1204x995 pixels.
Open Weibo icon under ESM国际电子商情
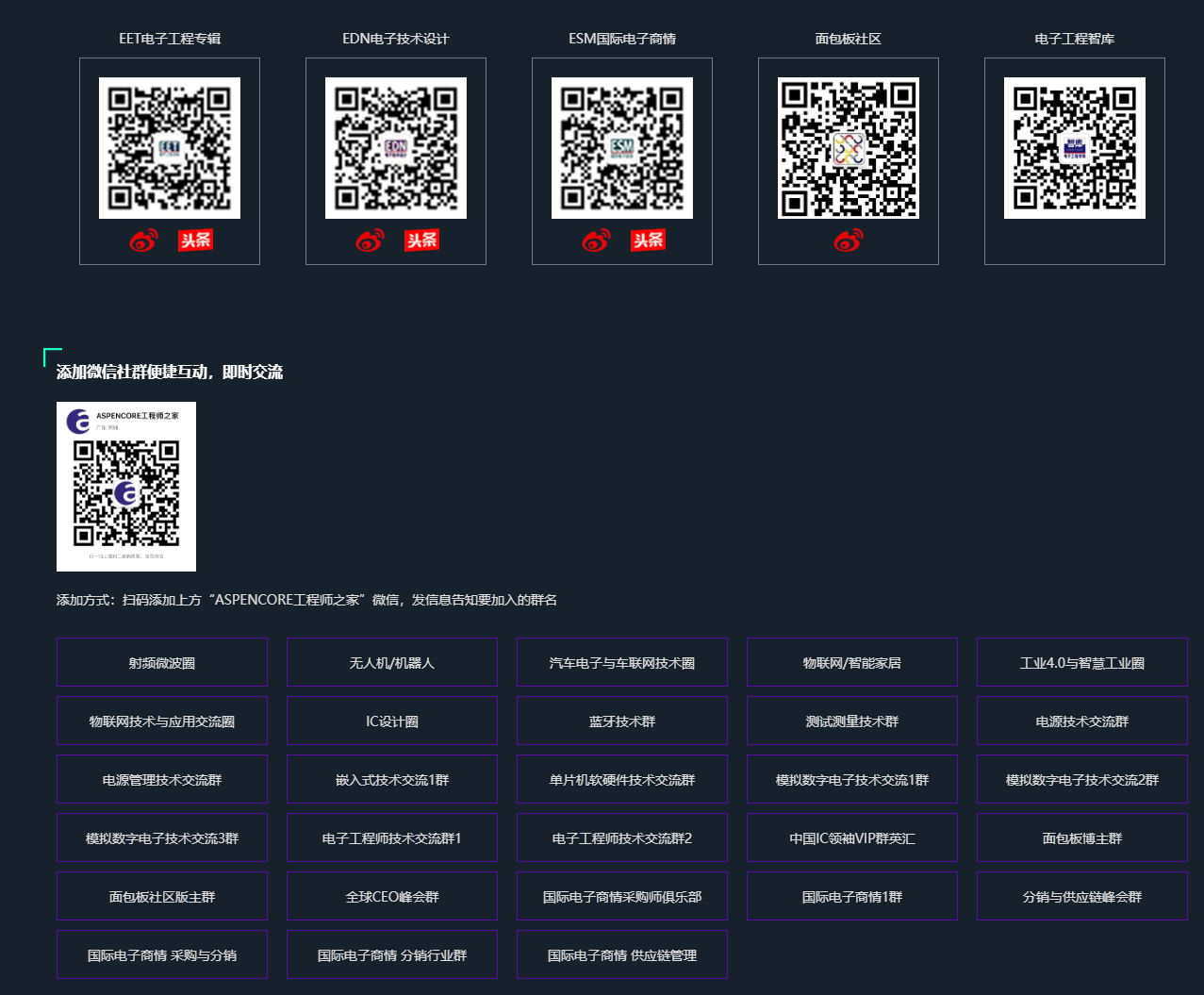pyautogui.click(x=597, y=241)
